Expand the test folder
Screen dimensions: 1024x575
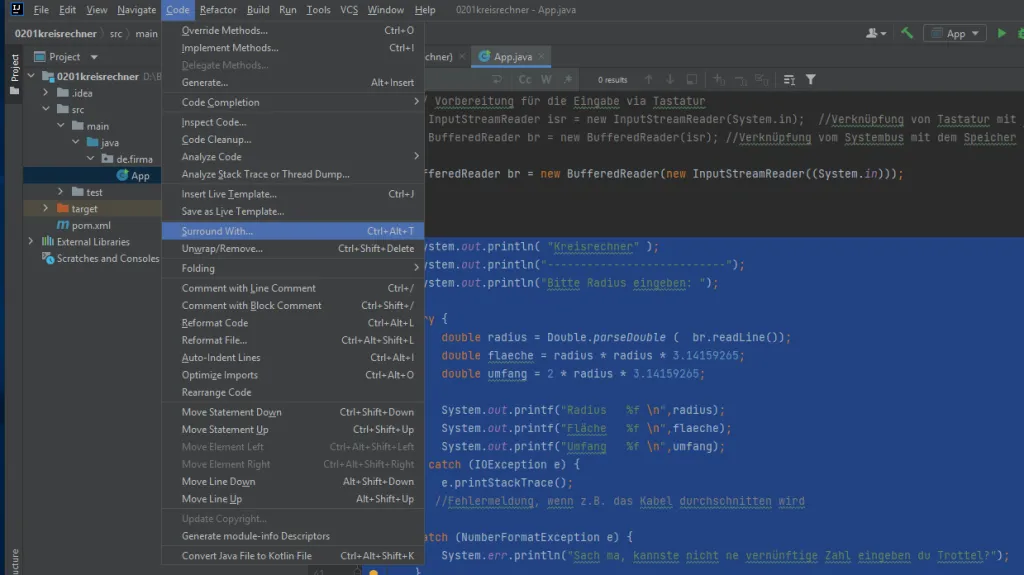(x=61, y=191)
